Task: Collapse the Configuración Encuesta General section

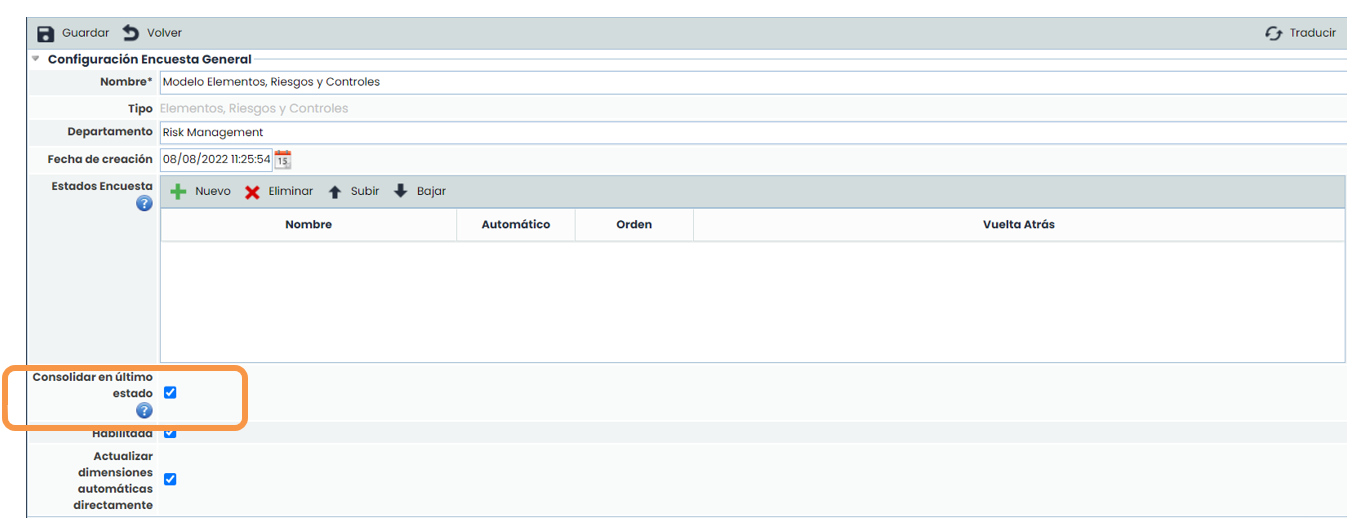Action: pyautogui.click(x=36, y=59)
